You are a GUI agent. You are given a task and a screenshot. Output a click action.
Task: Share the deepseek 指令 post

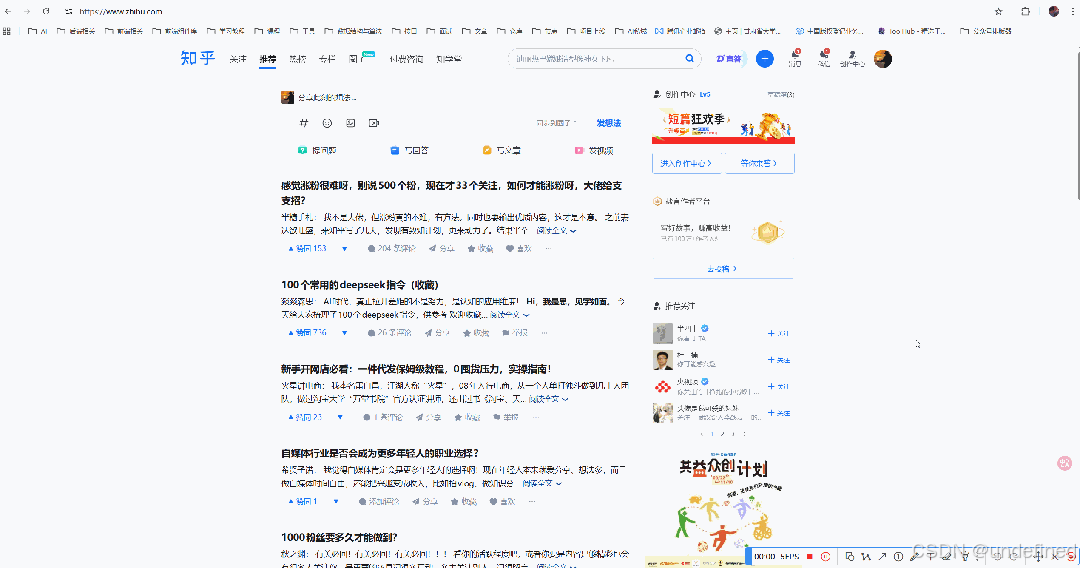(x=437, y=333)
